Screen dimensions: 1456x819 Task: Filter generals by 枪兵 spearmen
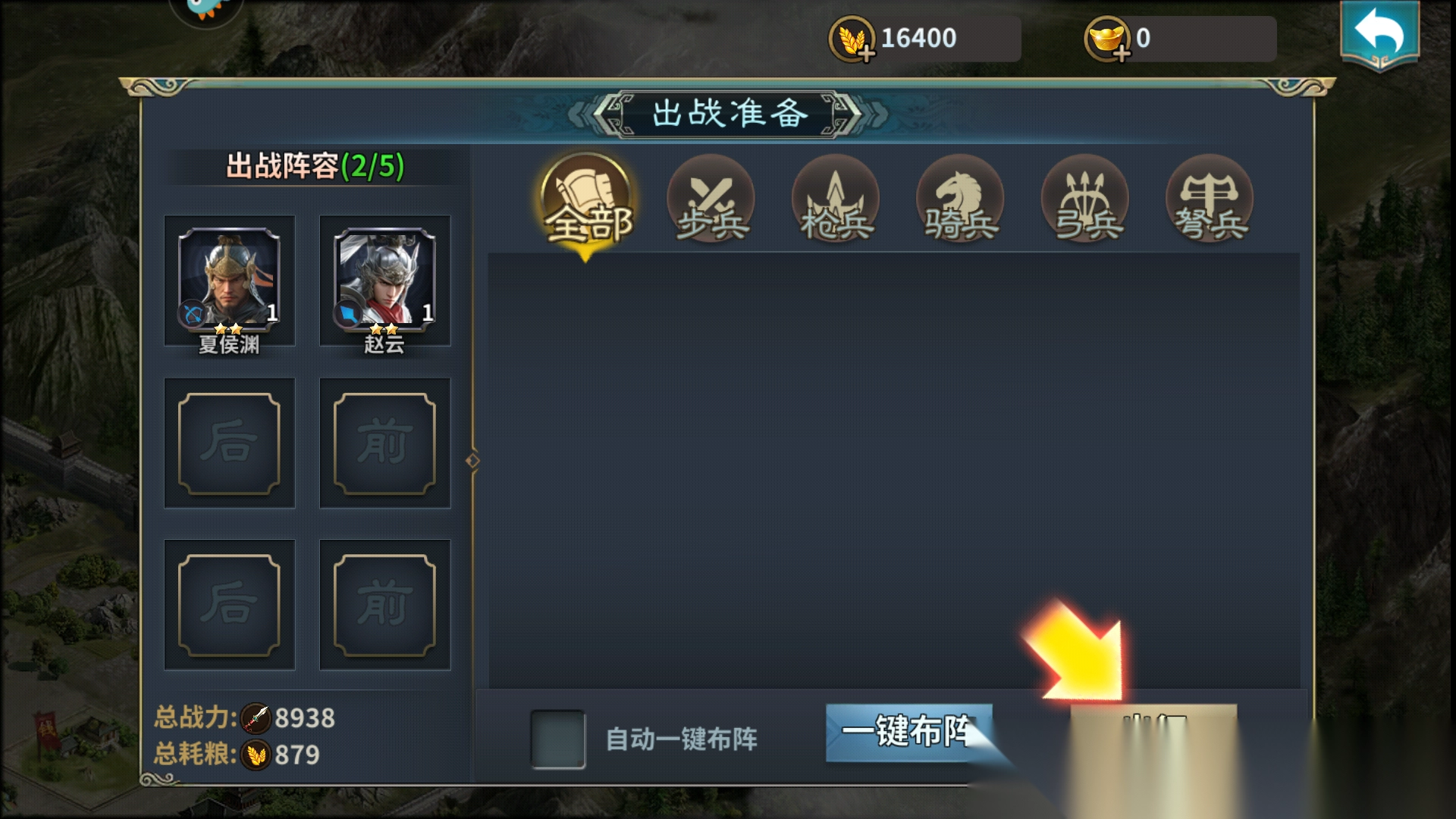click(x=836, y=199)
